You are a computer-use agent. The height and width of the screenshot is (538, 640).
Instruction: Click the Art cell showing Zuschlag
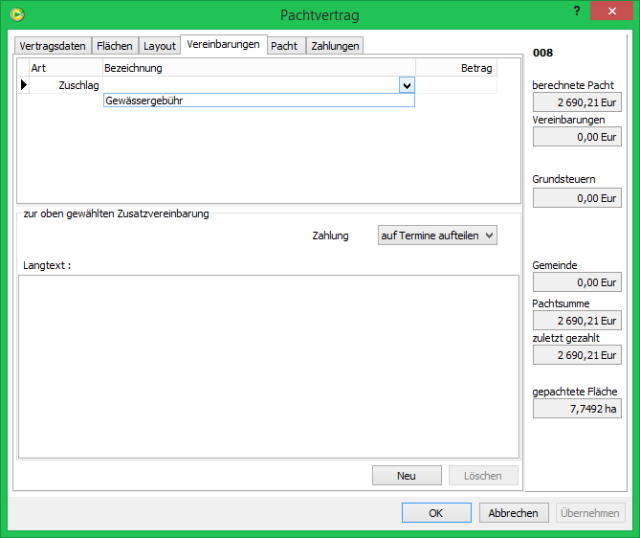[66, 86]
